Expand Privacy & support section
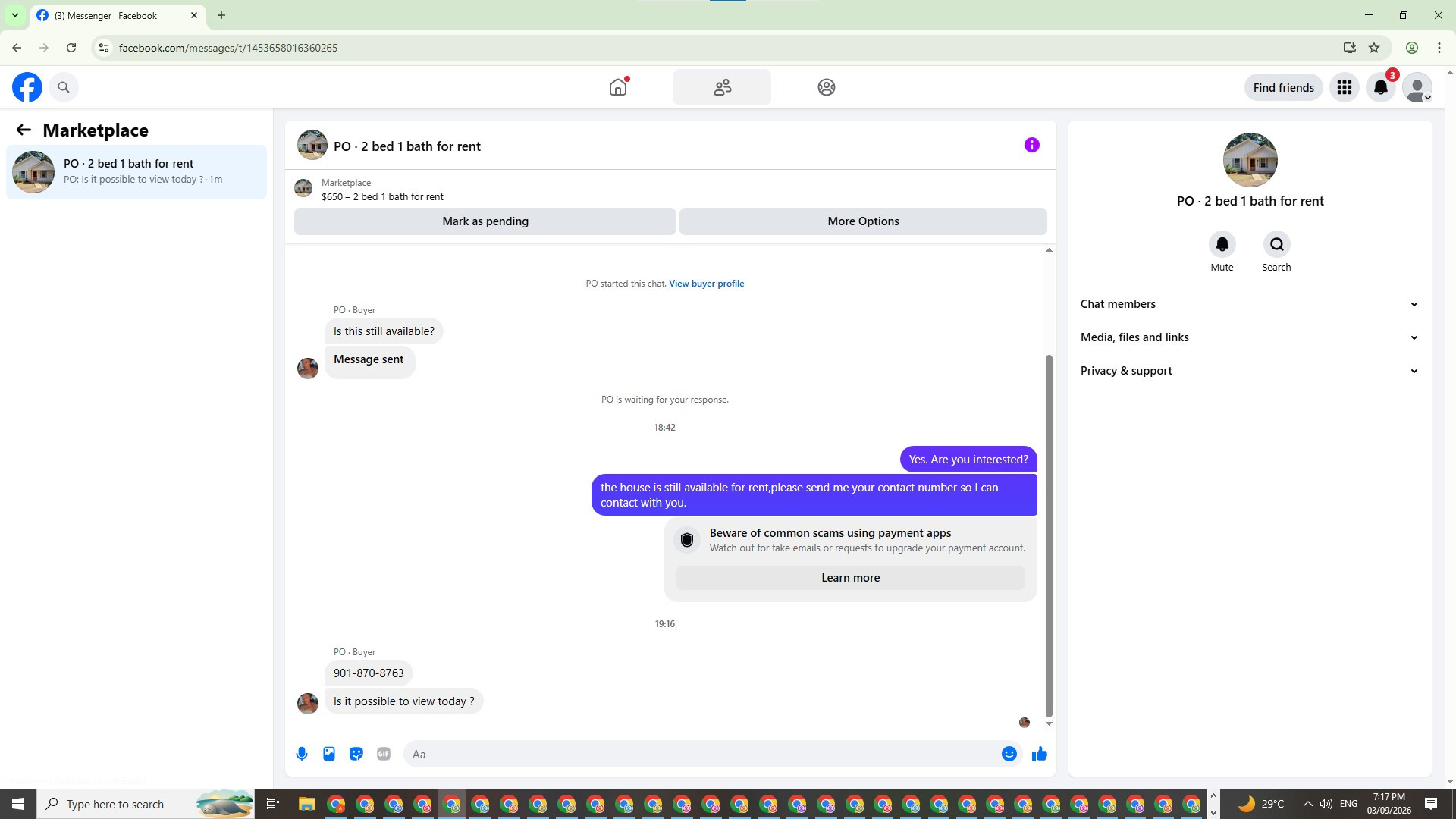 [x=1250, y=371]
